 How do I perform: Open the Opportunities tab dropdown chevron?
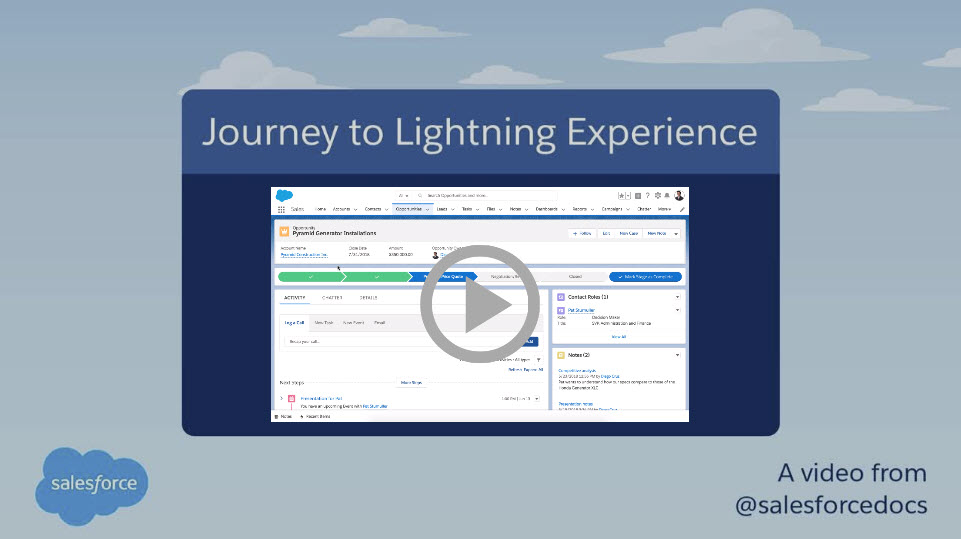point(427,210)
